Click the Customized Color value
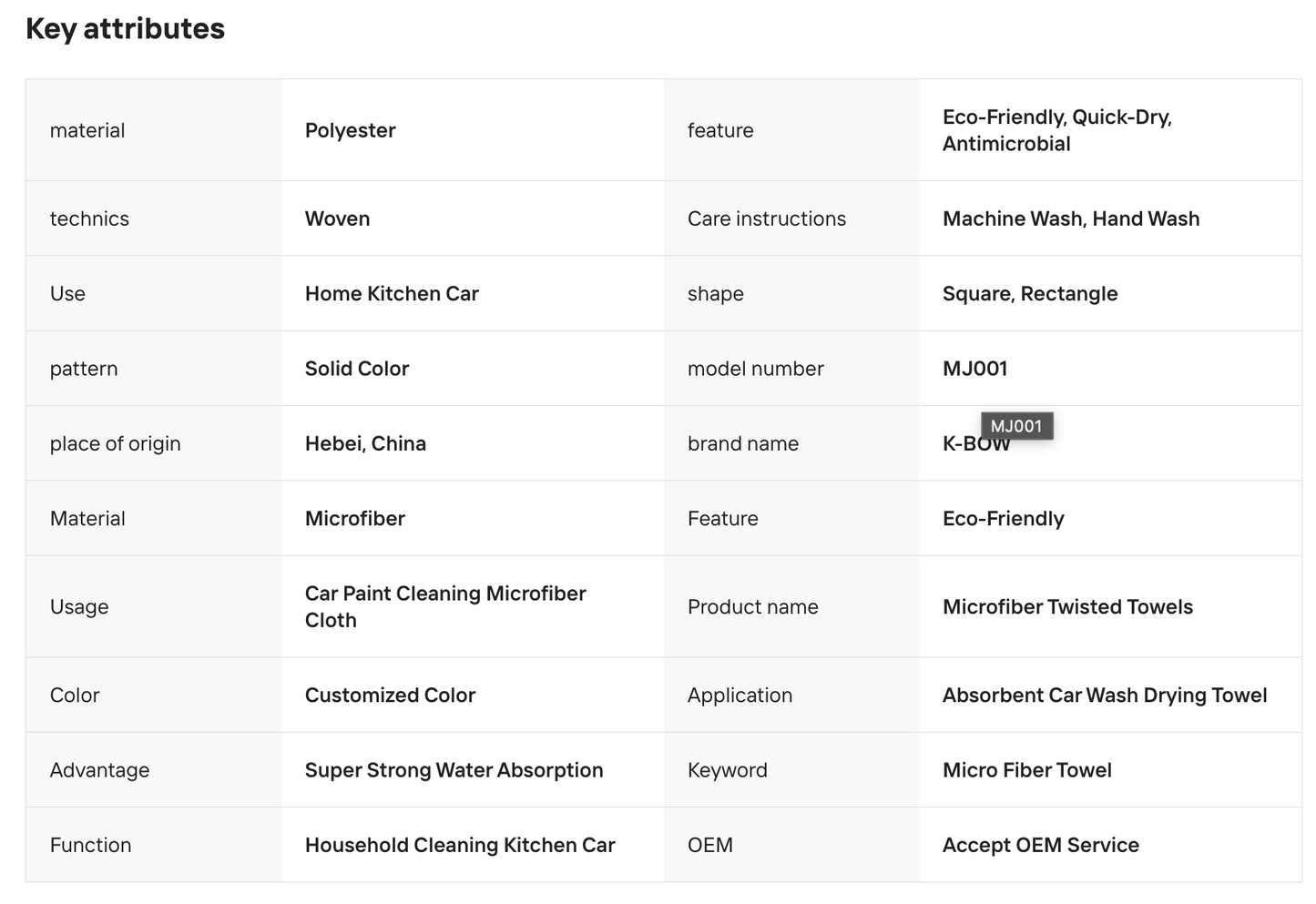The height and width of the screenshot is (904, 1316). [x=390, y=696]
